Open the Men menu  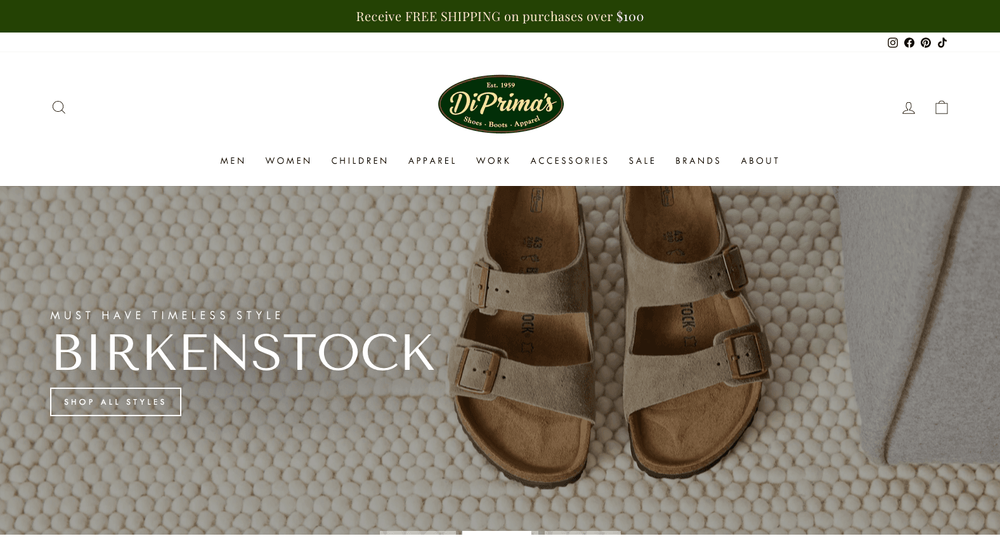(233, 161)
